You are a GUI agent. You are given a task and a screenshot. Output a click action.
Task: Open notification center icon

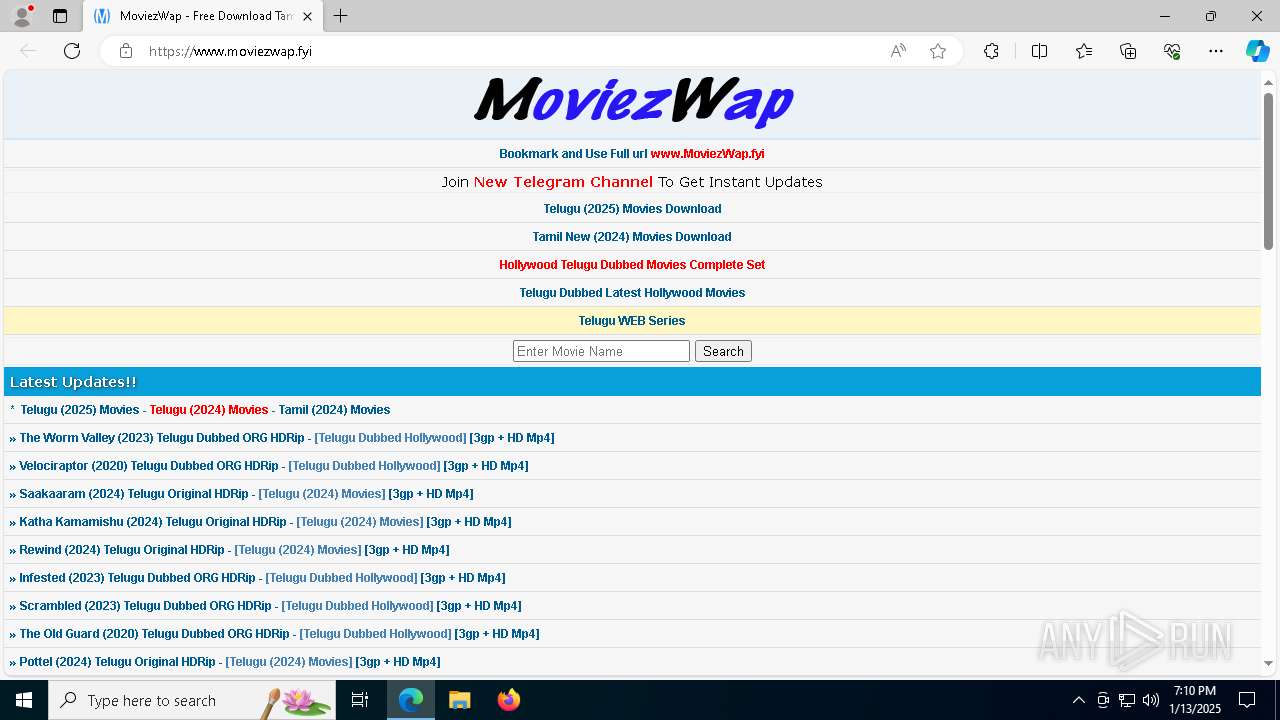pos(1247,700)
